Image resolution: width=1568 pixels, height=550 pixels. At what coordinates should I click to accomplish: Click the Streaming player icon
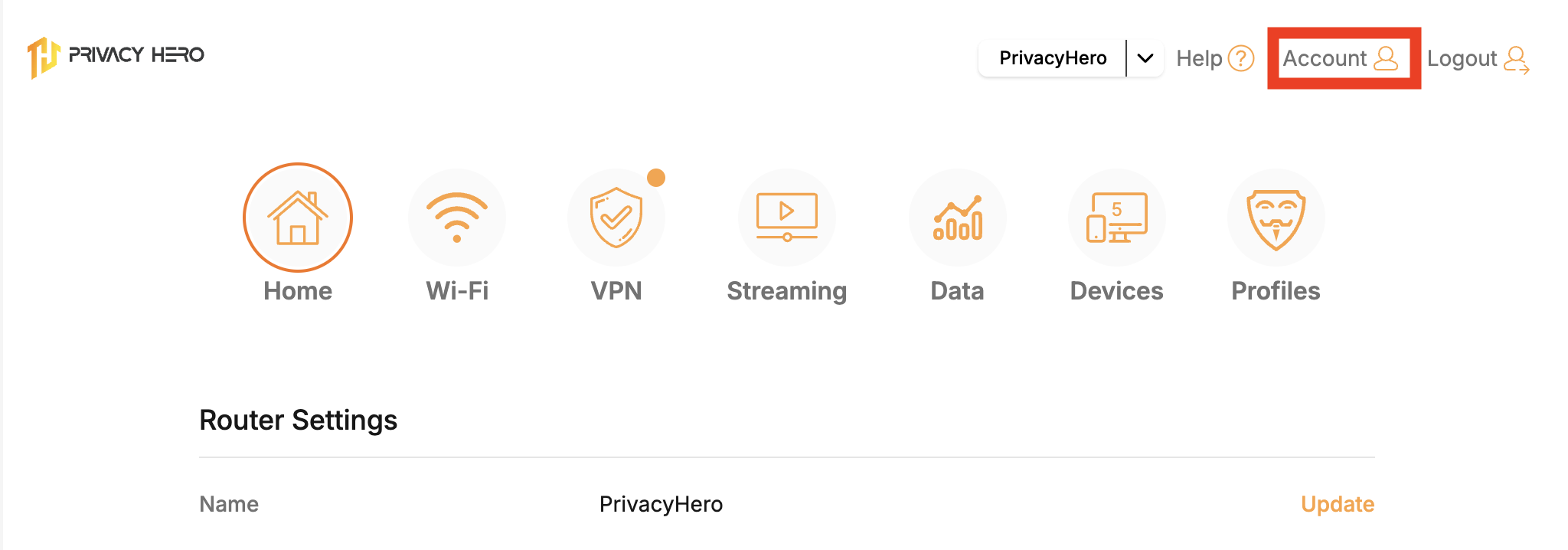click(x=786, y=217)
